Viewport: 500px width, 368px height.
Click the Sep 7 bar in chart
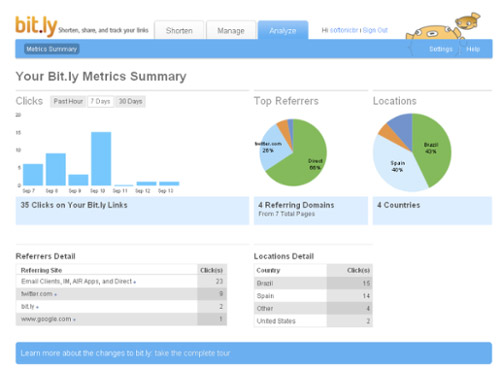(33, 174)
